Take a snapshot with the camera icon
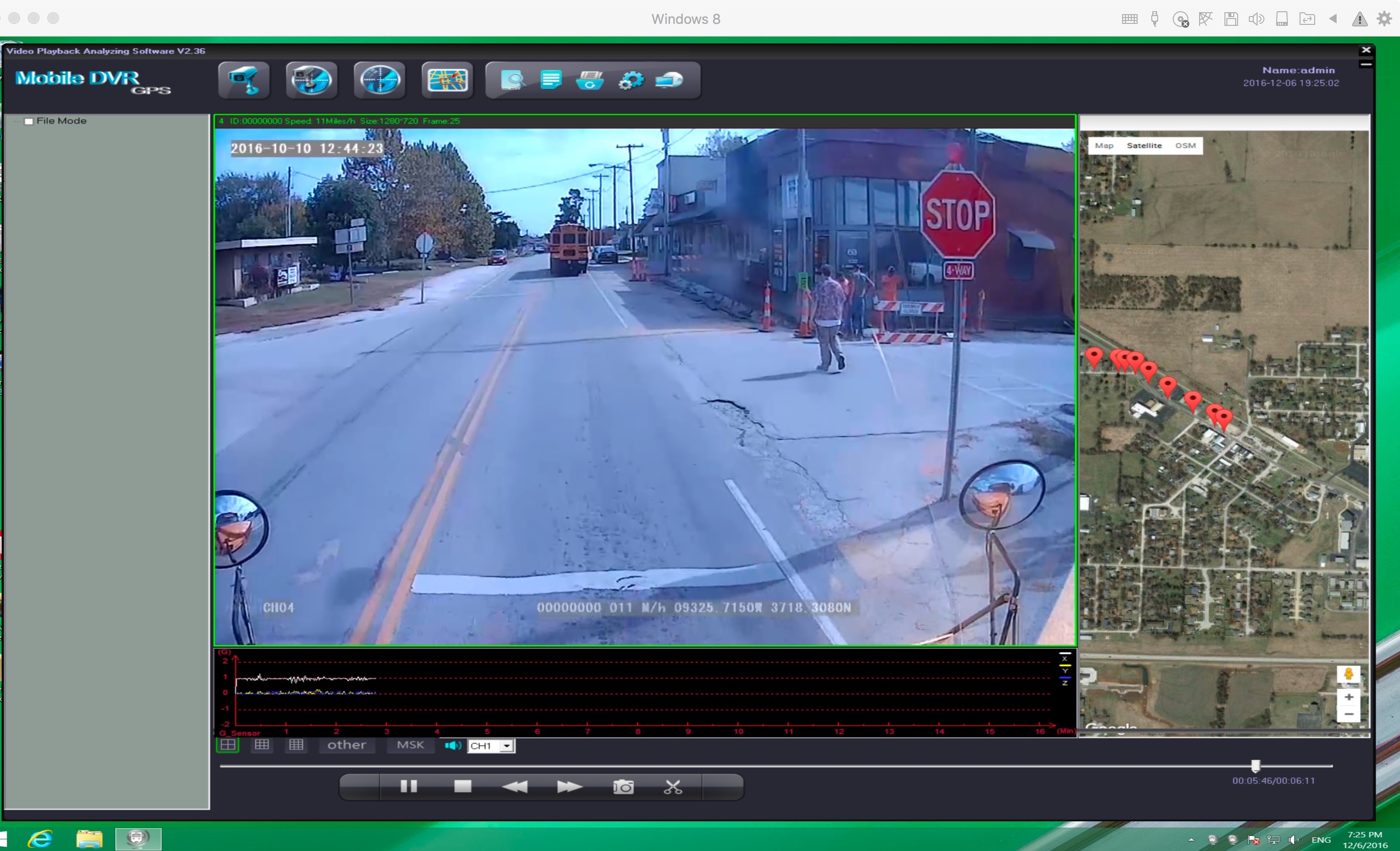Image resolution: width=1400 pixels, height=851 pixels. click(x=623, y=787)
